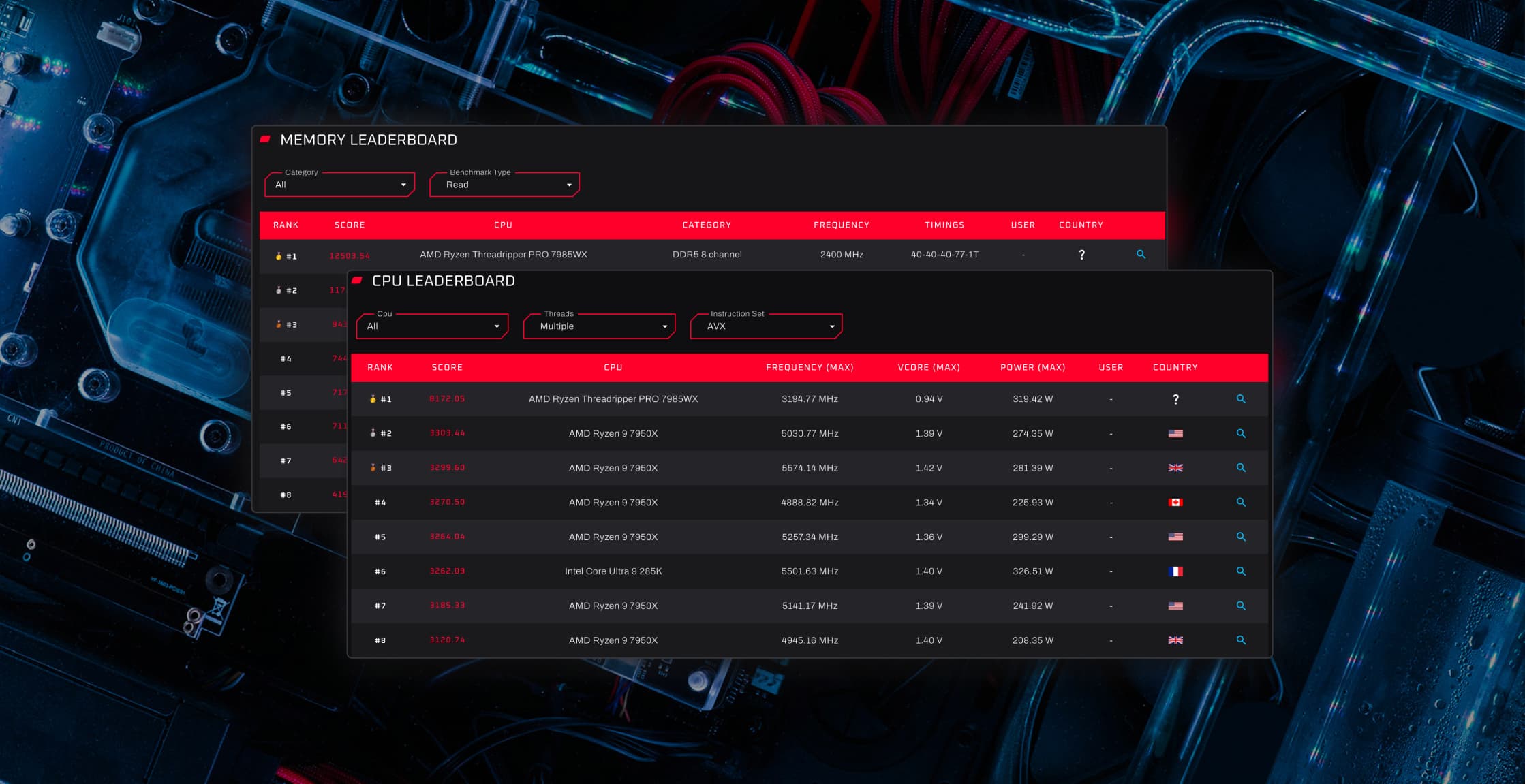Click magnifier icon on CPU rank #7 row
Image resolution: width=1525 pixels, height=784 pixels.
(1241, 606)
